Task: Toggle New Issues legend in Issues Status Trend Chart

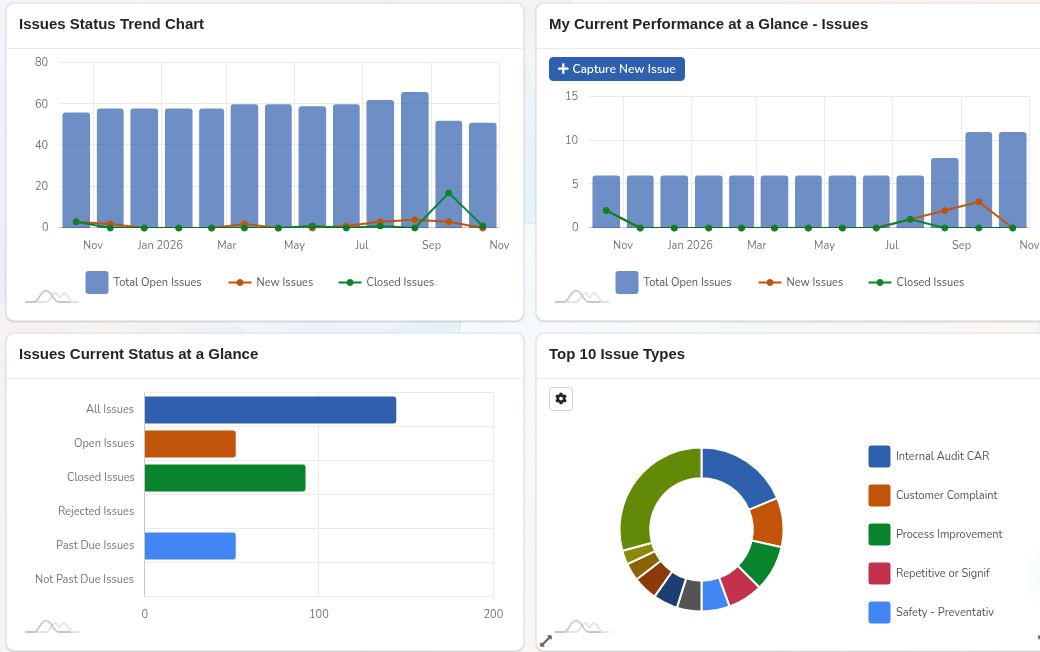Action: click(x=271, y=282)
